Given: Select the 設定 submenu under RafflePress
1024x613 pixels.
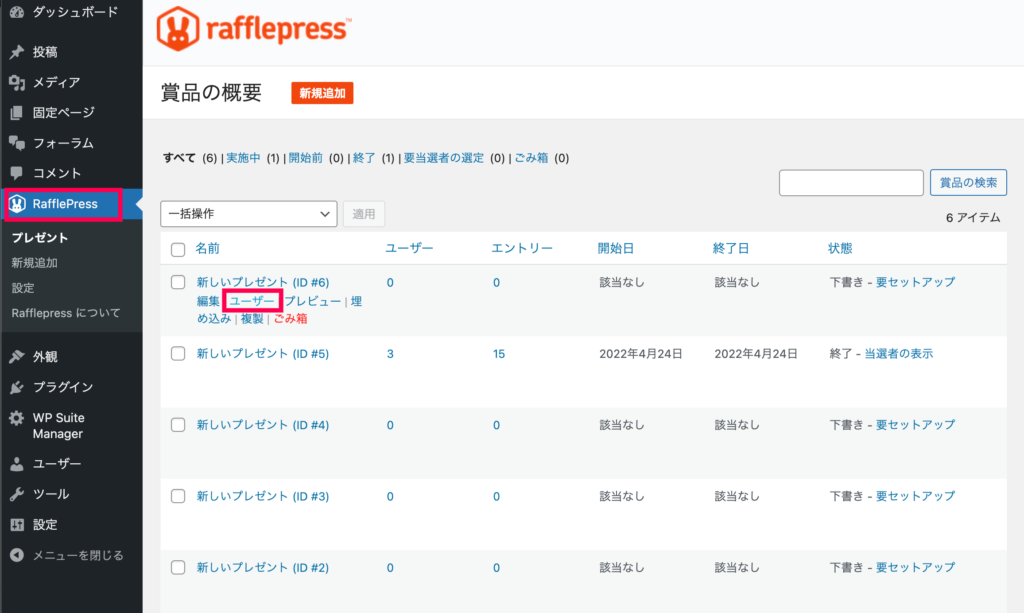Looking at the screenshot, I should [23, 288].
